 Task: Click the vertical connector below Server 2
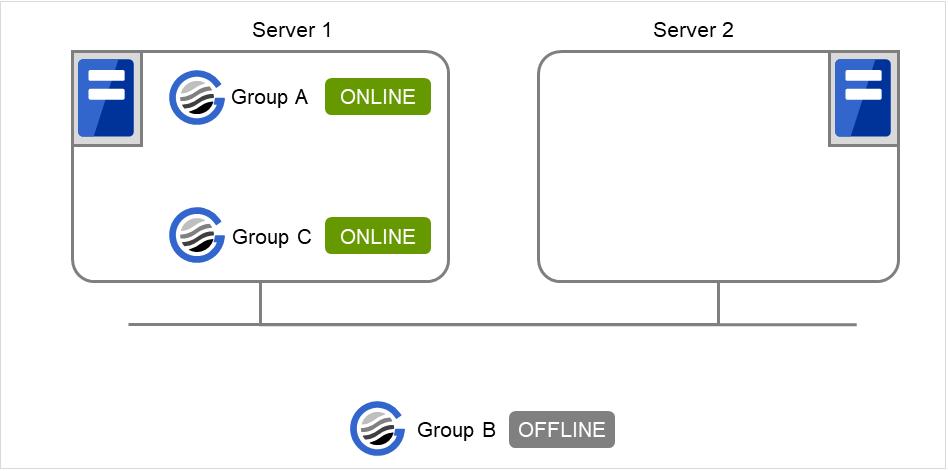coord(718,303)
